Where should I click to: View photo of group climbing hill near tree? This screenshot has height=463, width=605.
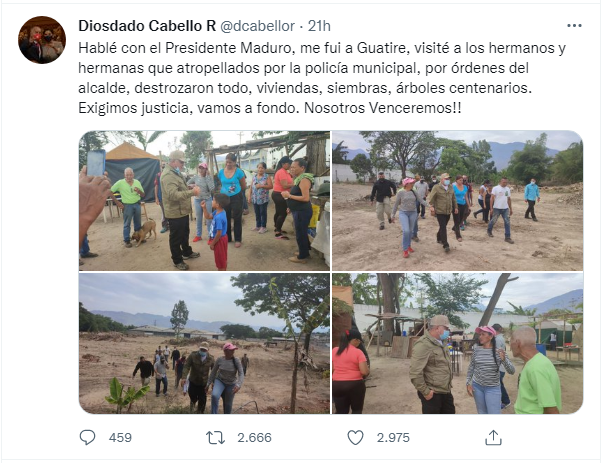pyautogui.click(x=204, y=343)
